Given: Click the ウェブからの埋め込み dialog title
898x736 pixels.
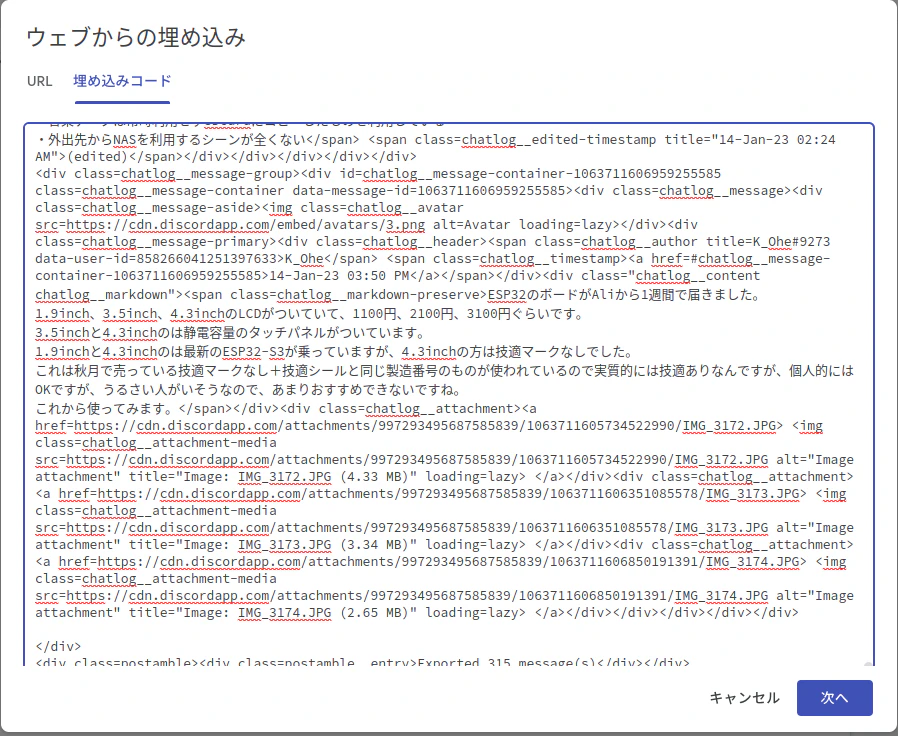Looking at the screenshot, I should [136, 37].
